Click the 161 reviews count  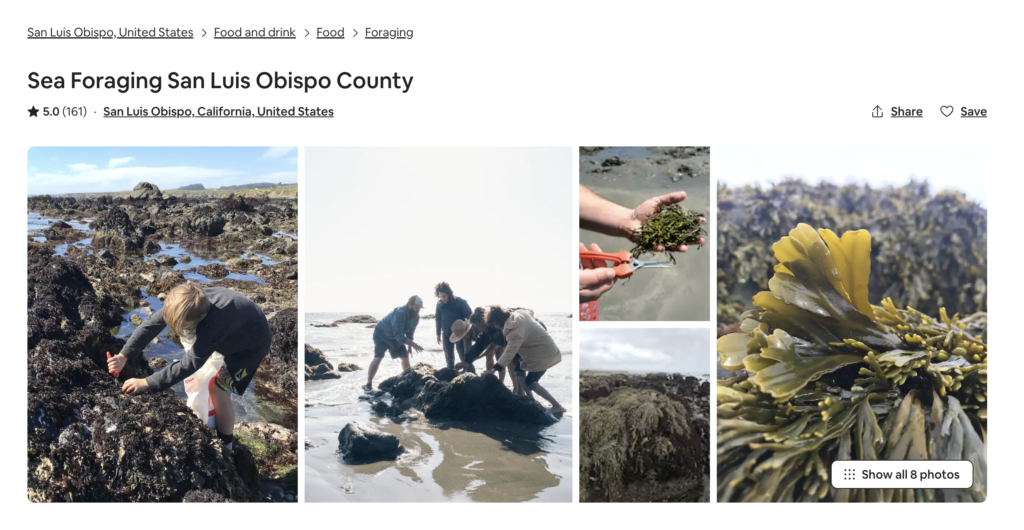74,112
